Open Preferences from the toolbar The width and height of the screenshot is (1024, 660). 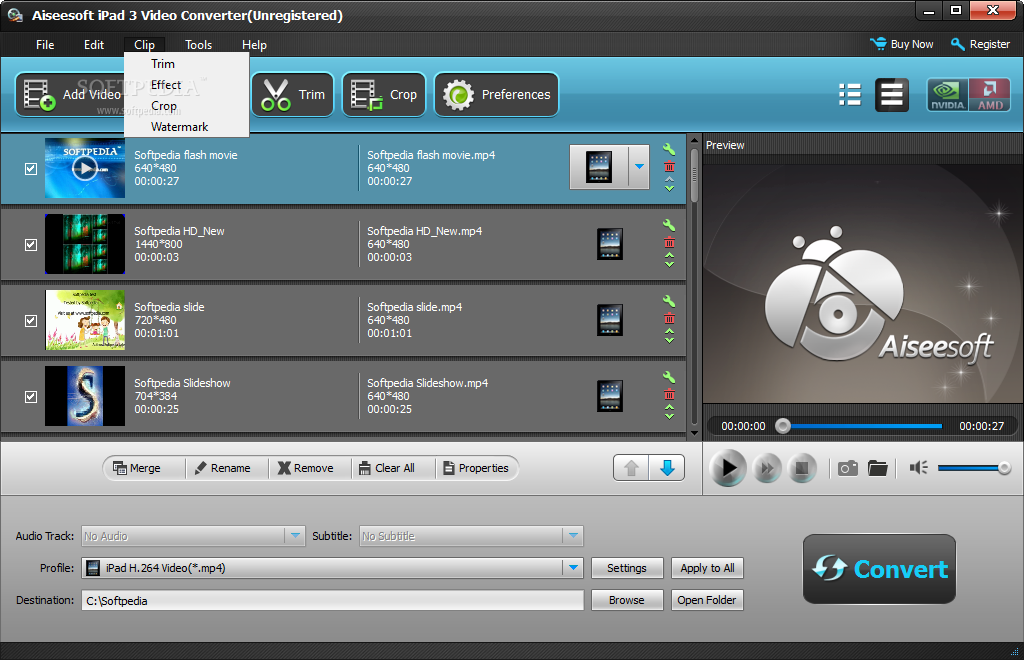coord(496,95)
